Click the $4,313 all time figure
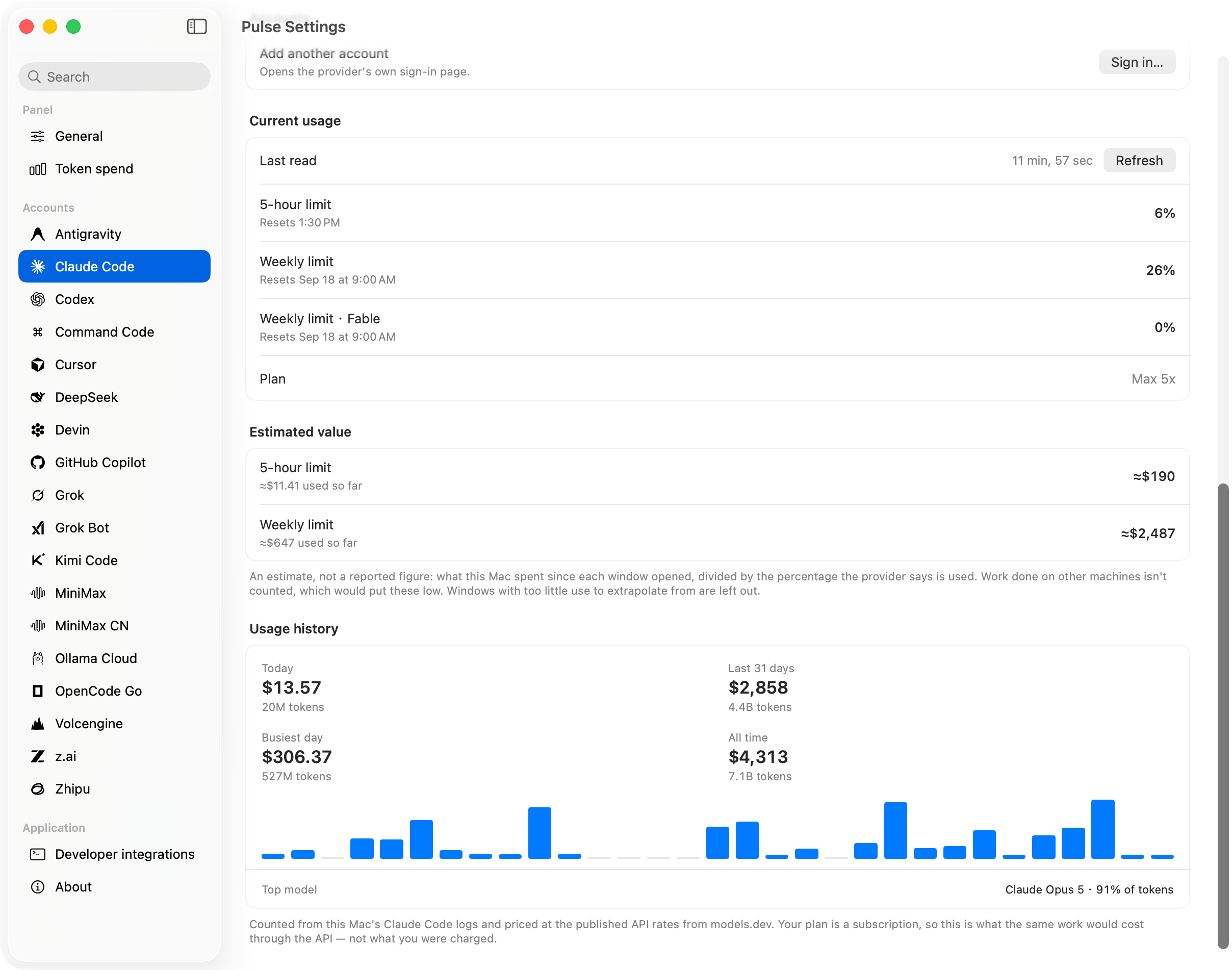Screen dimensions: 1232x970 (758, 757)
